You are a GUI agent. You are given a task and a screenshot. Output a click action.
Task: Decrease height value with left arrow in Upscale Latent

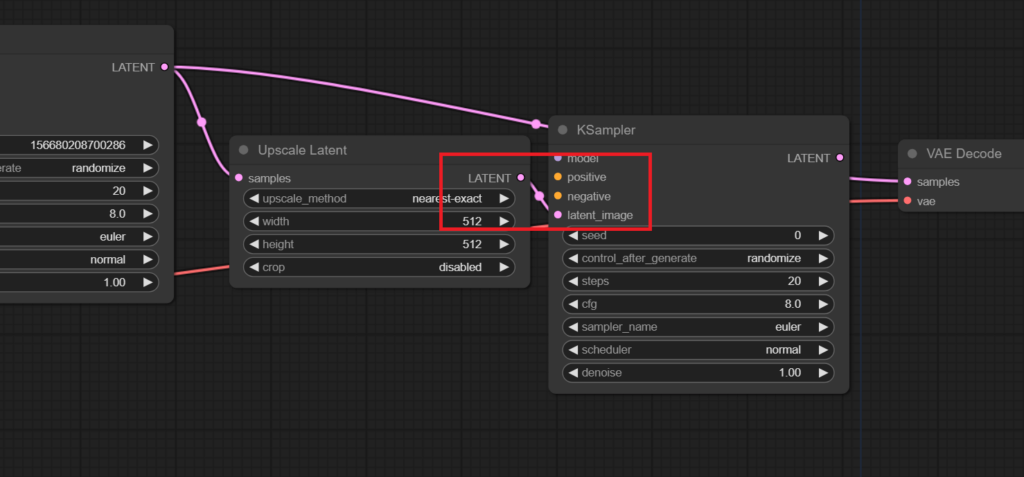point(253,244)
